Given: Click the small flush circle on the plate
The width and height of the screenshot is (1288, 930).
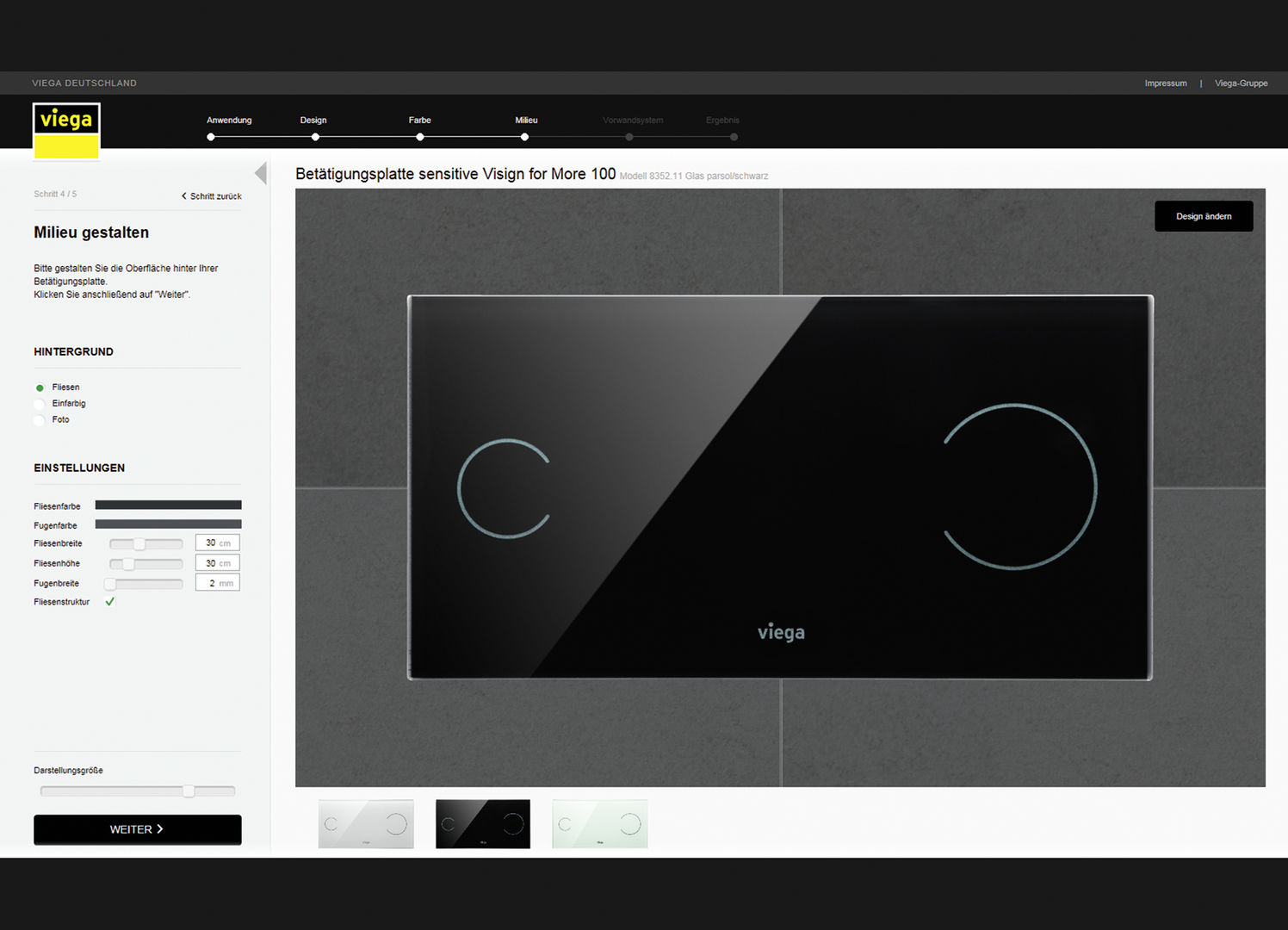Looking at the screenshot, I should [505, 489].
